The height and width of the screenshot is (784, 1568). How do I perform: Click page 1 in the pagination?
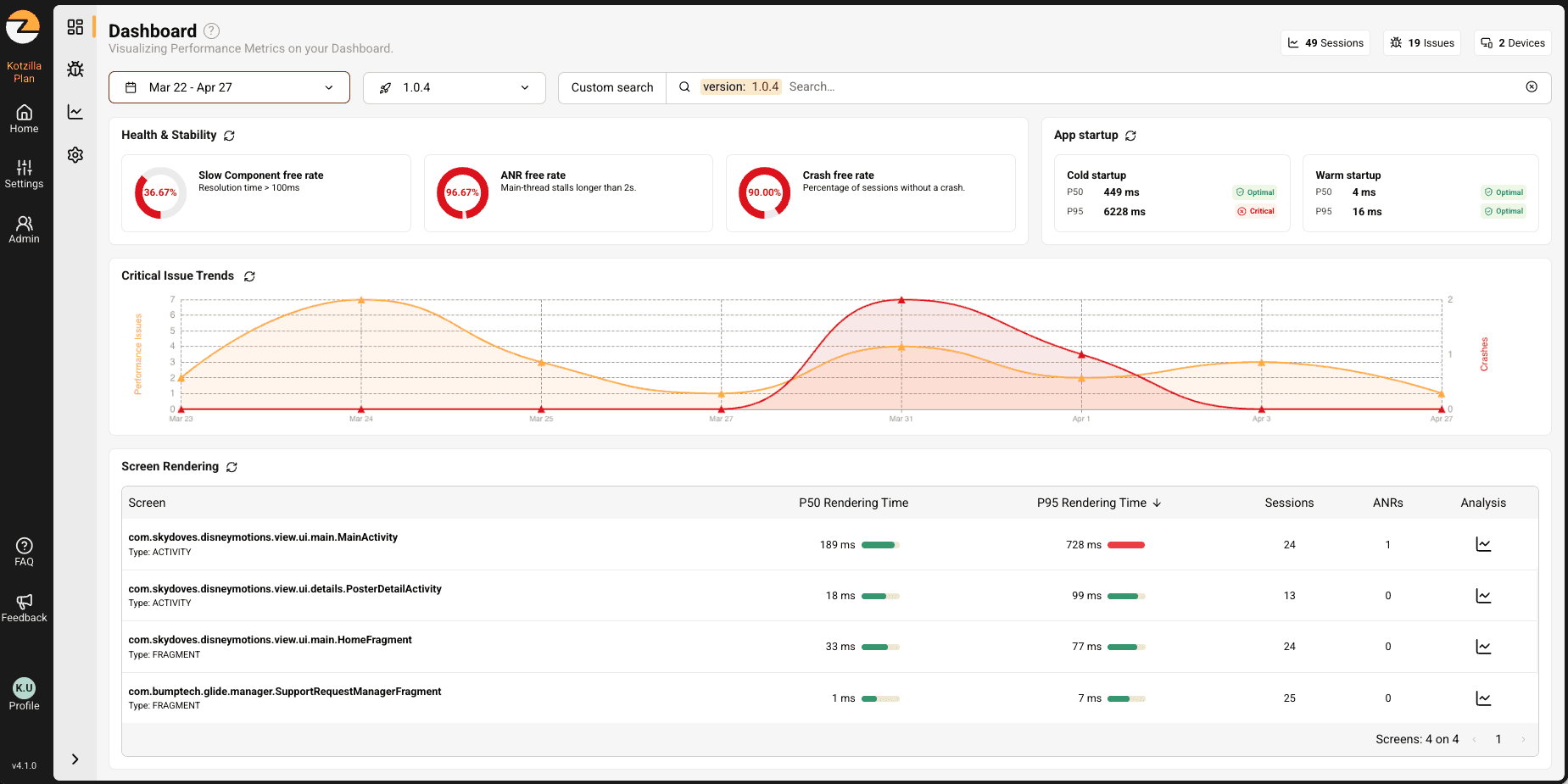pyautogui.click(x=1498, y=739)
